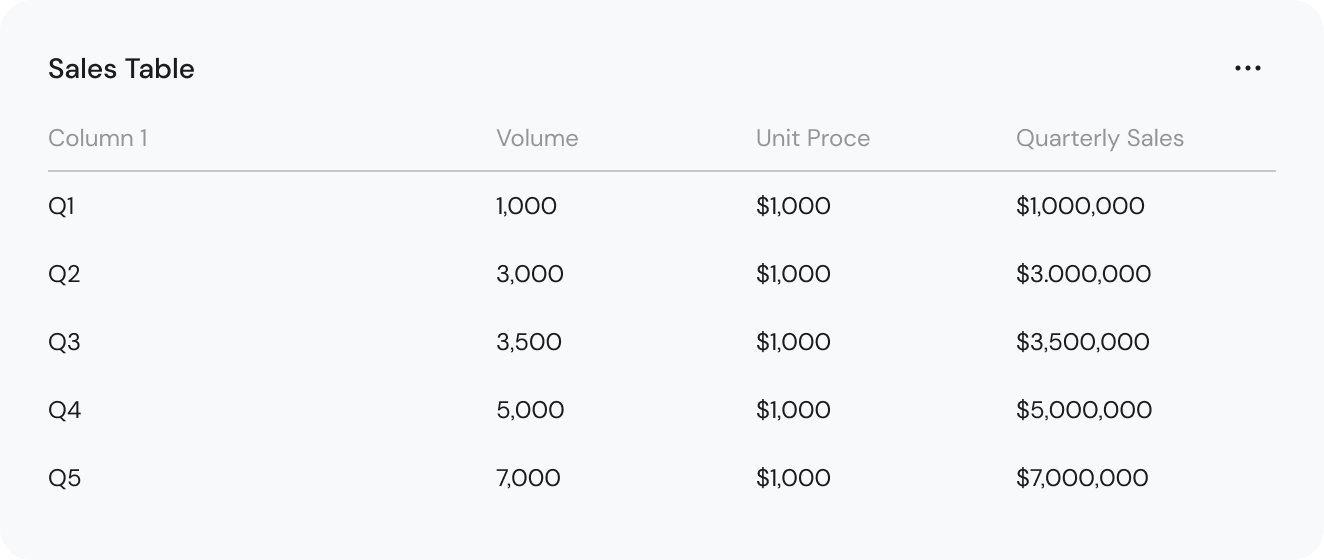Click the 3,000 volume cell
This screenshot has height=560, width=1324.
pyautogui.click(x=530, y=275)
